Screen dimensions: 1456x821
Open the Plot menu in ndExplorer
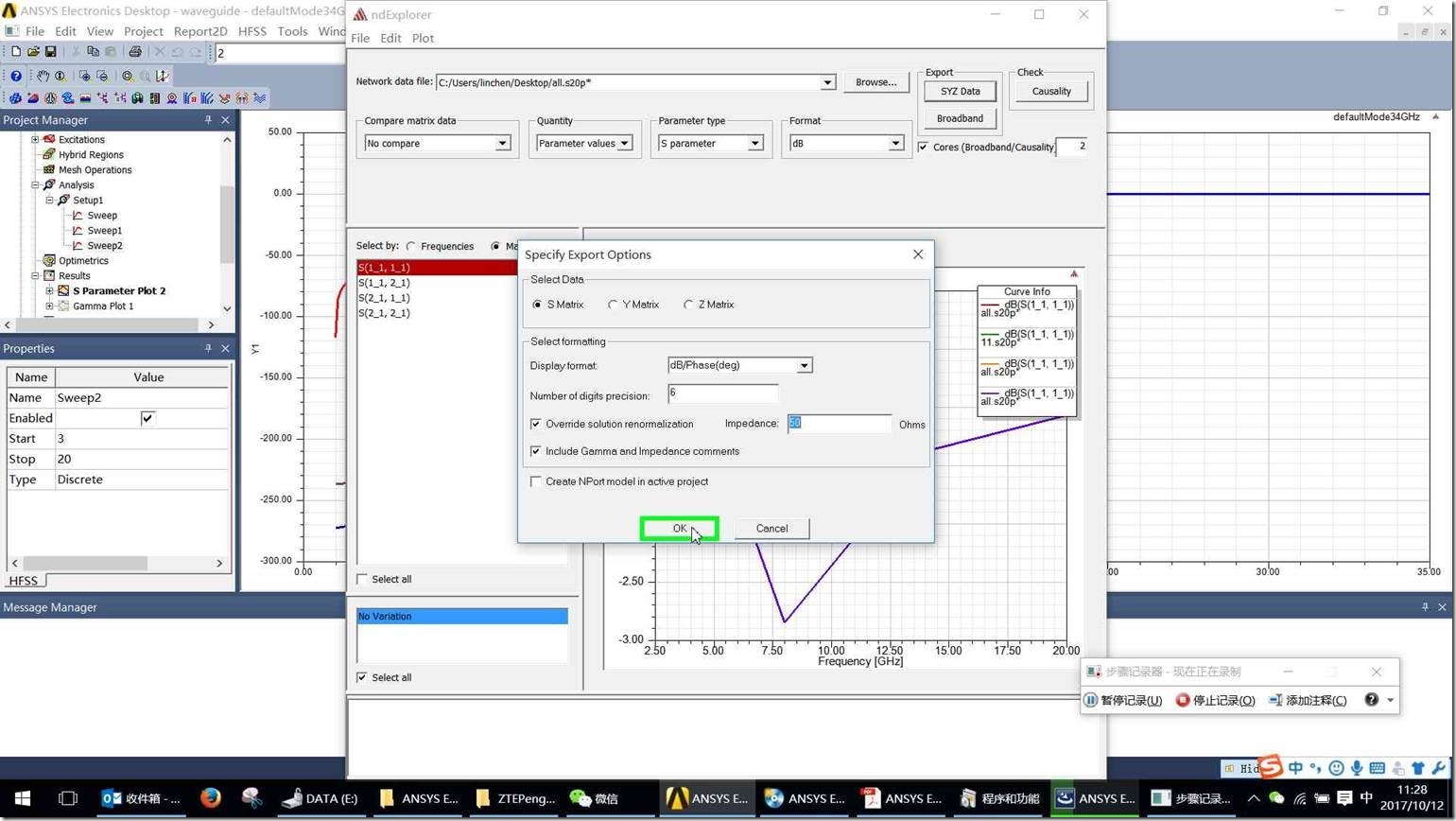click(423, 38)
